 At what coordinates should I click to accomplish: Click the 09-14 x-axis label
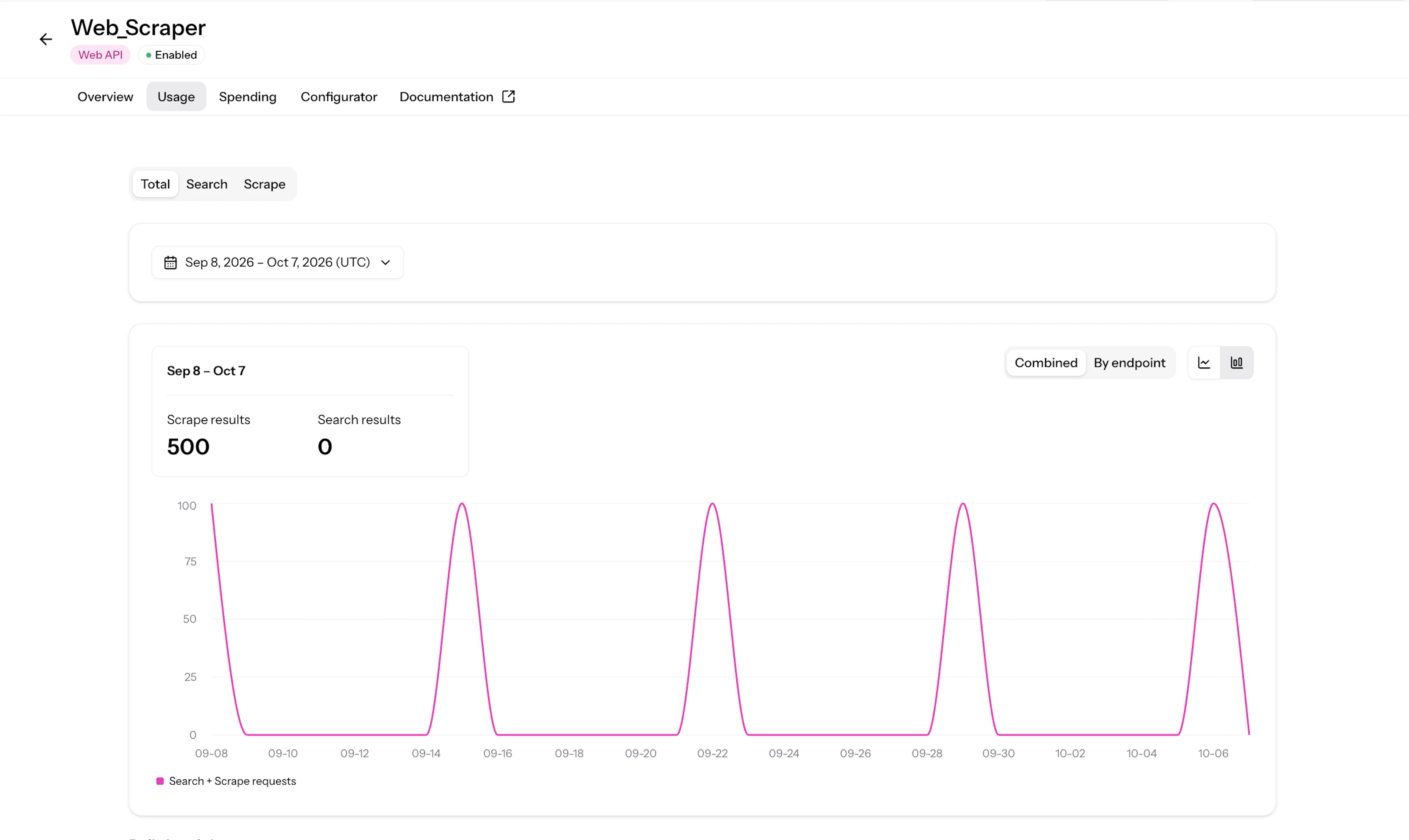(x=426, y=753)
